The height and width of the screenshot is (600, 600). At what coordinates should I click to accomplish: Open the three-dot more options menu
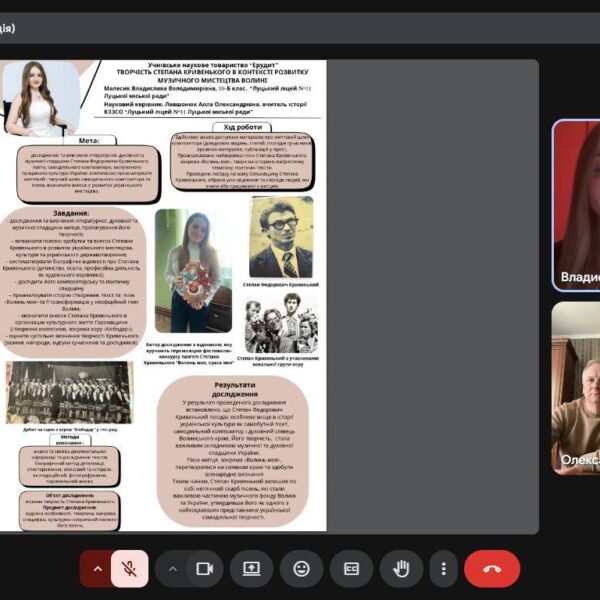pyautogui.click(x=443, y=568)
